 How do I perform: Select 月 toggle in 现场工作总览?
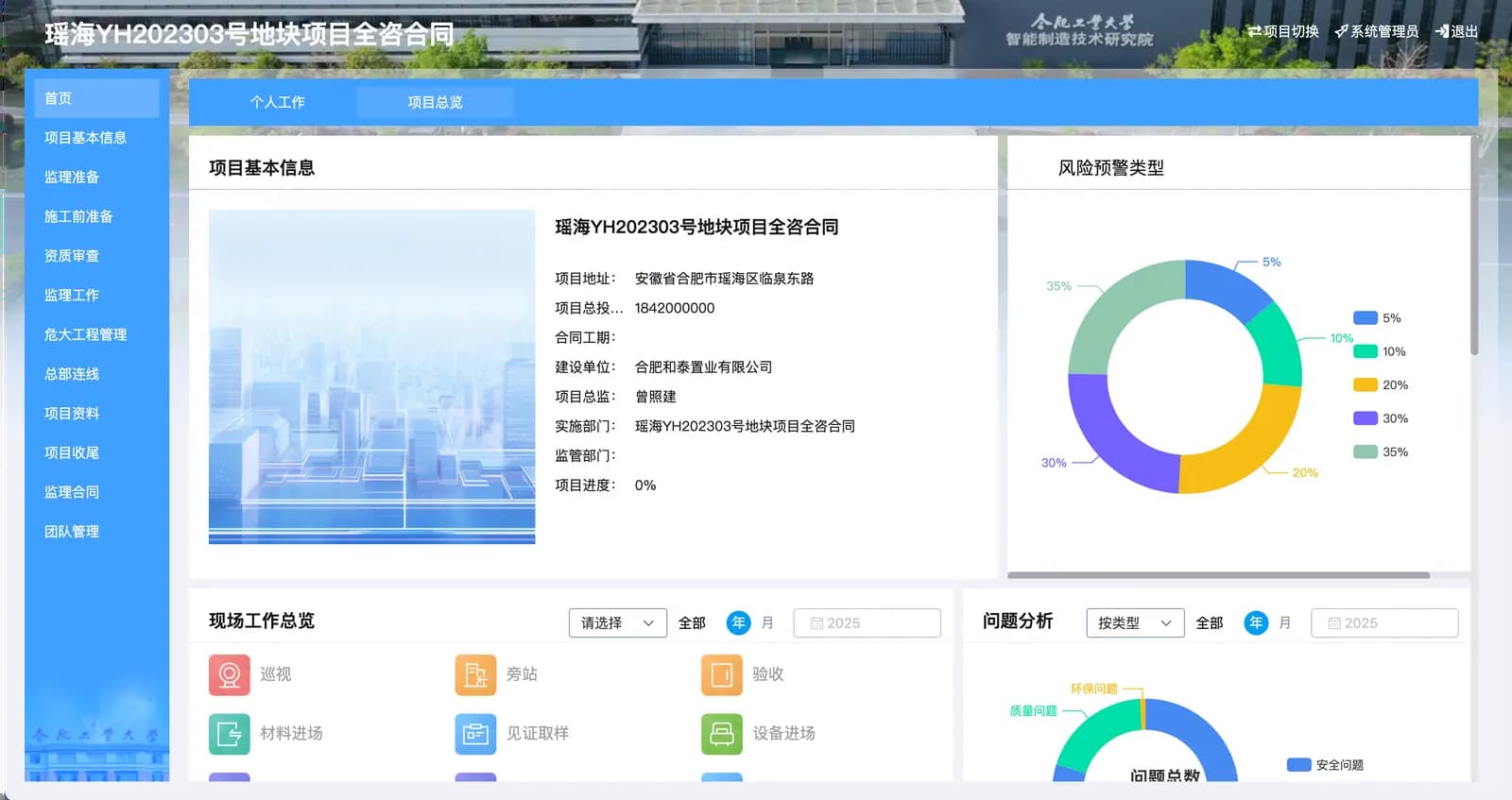coord(767,622)
